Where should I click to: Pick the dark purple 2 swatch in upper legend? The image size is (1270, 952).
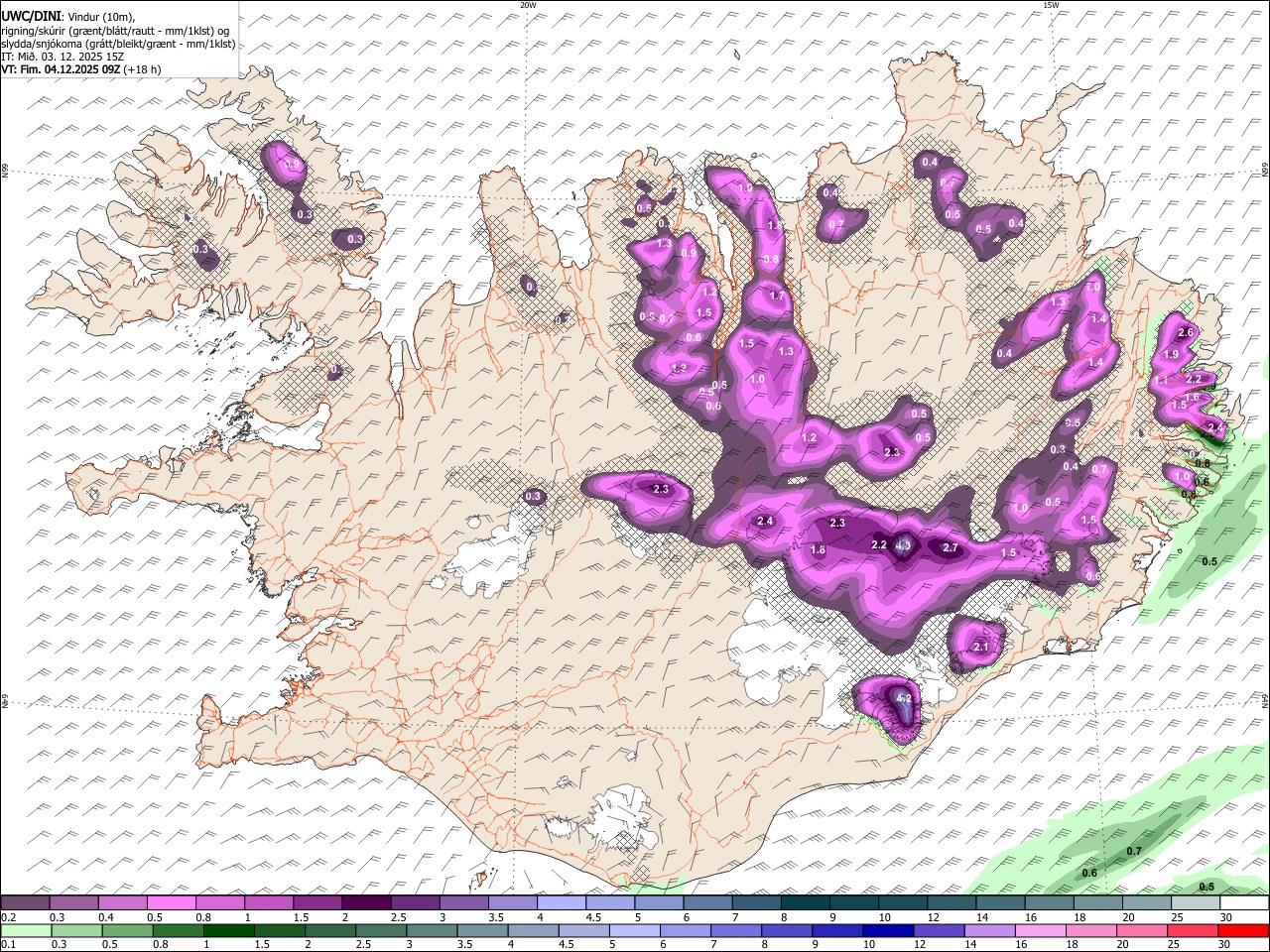point(366,903)
